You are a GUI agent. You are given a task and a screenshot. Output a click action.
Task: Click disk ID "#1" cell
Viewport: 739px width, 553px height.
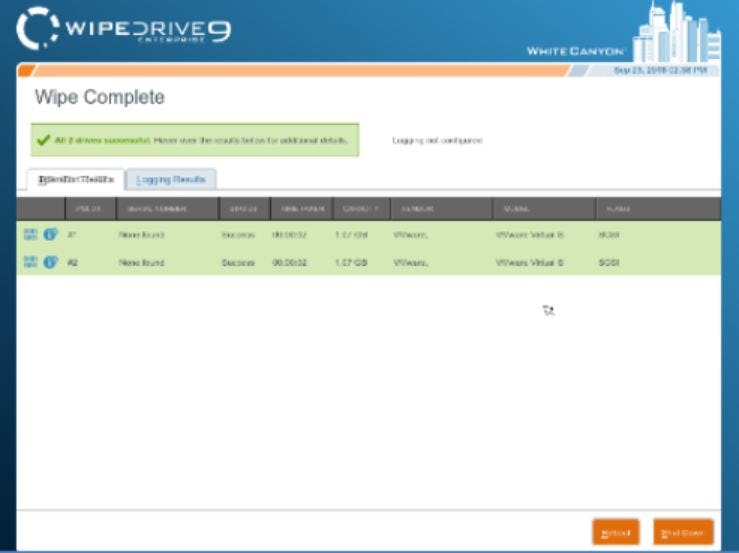71,235
